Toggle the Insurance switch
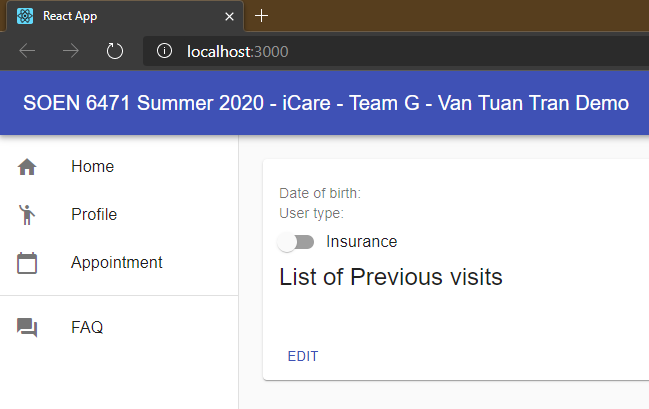This screenshot has width=649, height=409. (296, 242)
